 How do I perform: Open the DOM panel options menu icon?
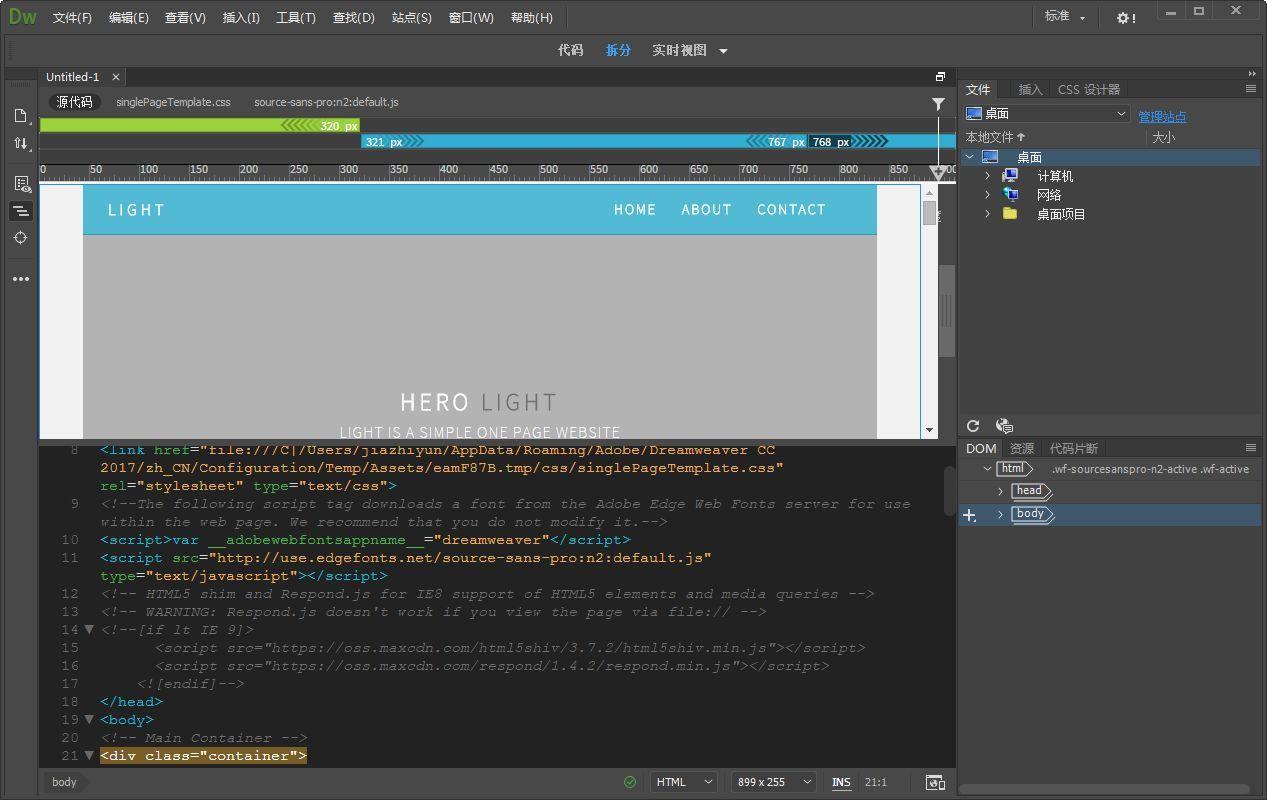[x=1250, y=448]
